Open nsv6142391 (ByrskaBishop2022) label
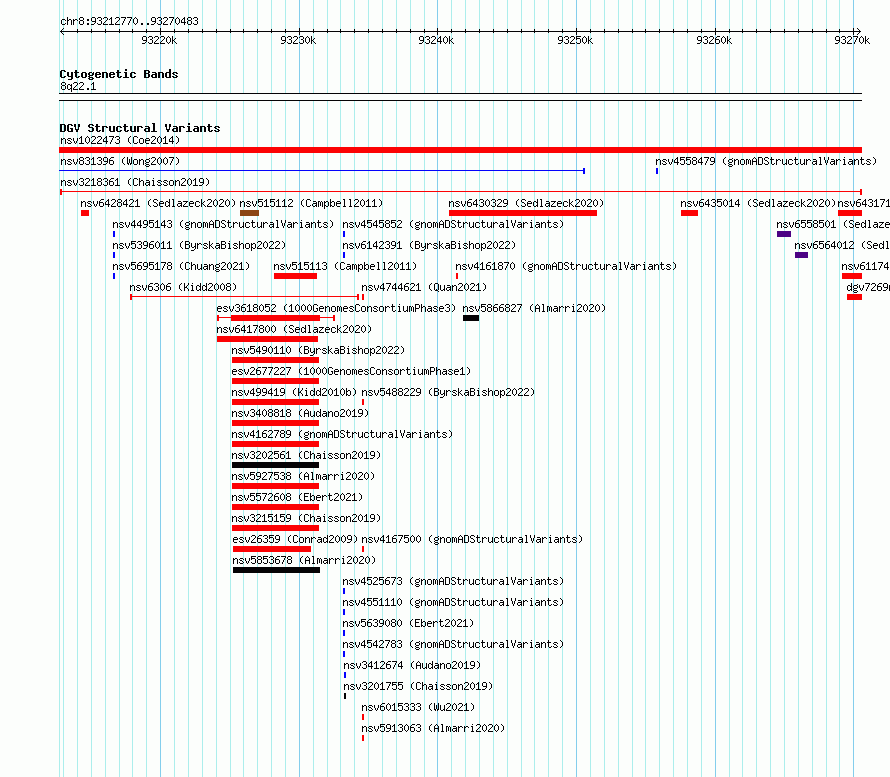890x777 pixels. click(429, 245)
